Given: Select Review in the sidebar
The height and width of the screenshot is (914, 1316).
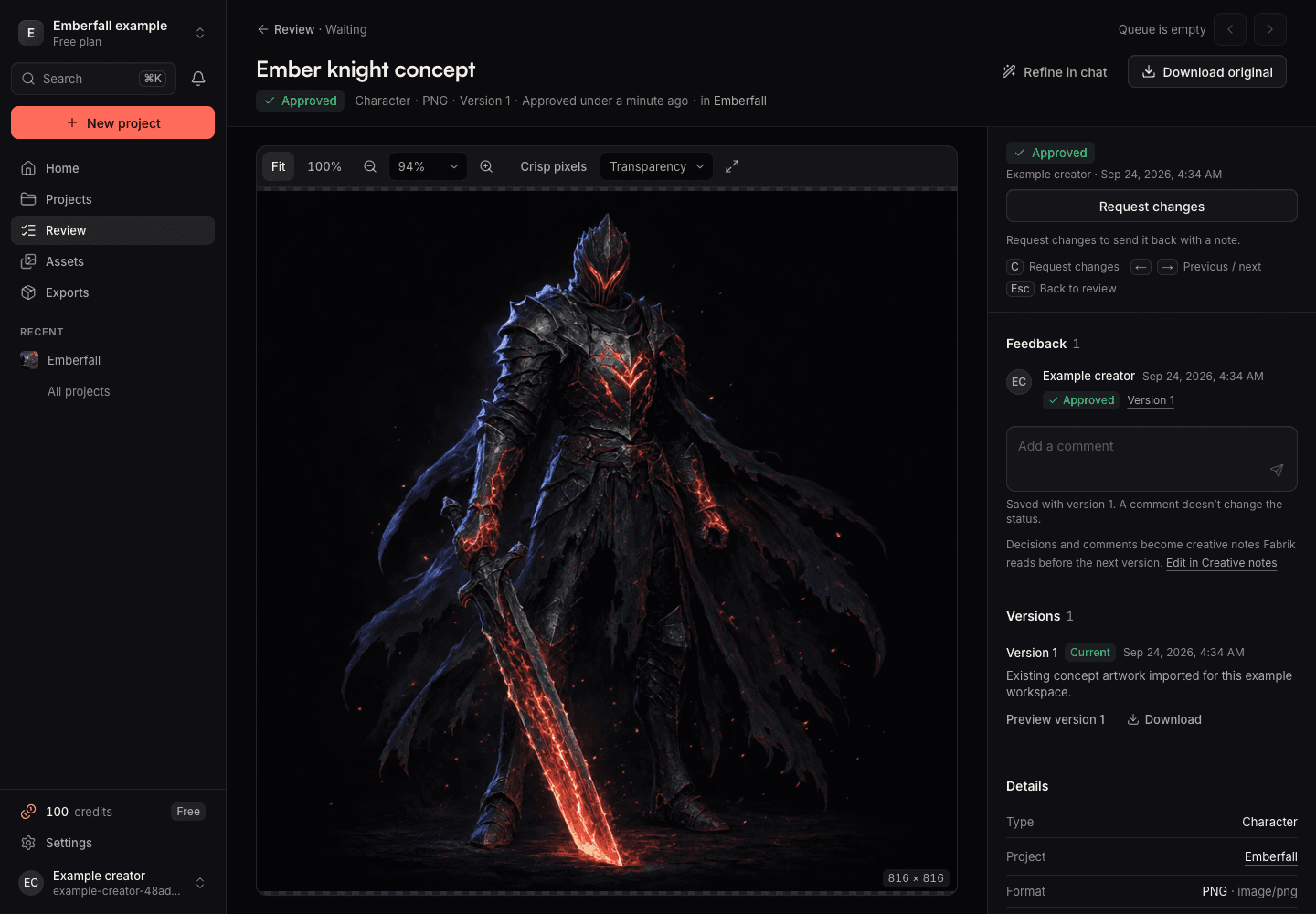Looking at the screenshot, I should (112, 230).
